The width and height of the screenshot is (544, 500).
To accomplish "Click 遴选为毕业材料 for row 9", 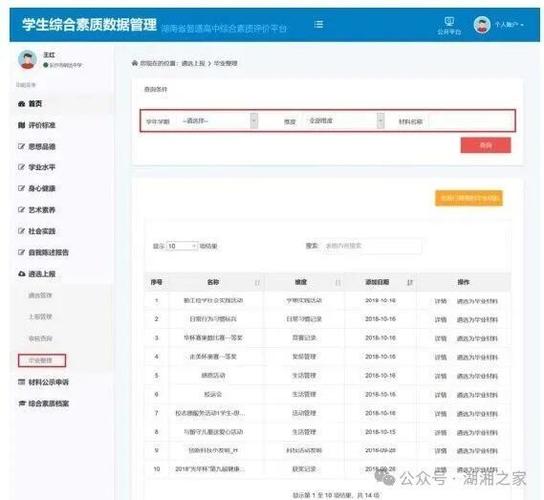I will point(477,451).
